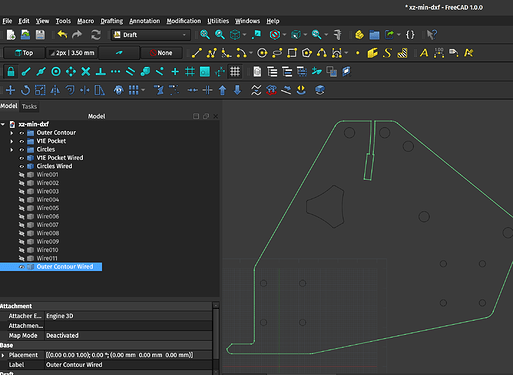
Task: Edit the Label field Outer Contour Wired
Action: tap(128, 365)
